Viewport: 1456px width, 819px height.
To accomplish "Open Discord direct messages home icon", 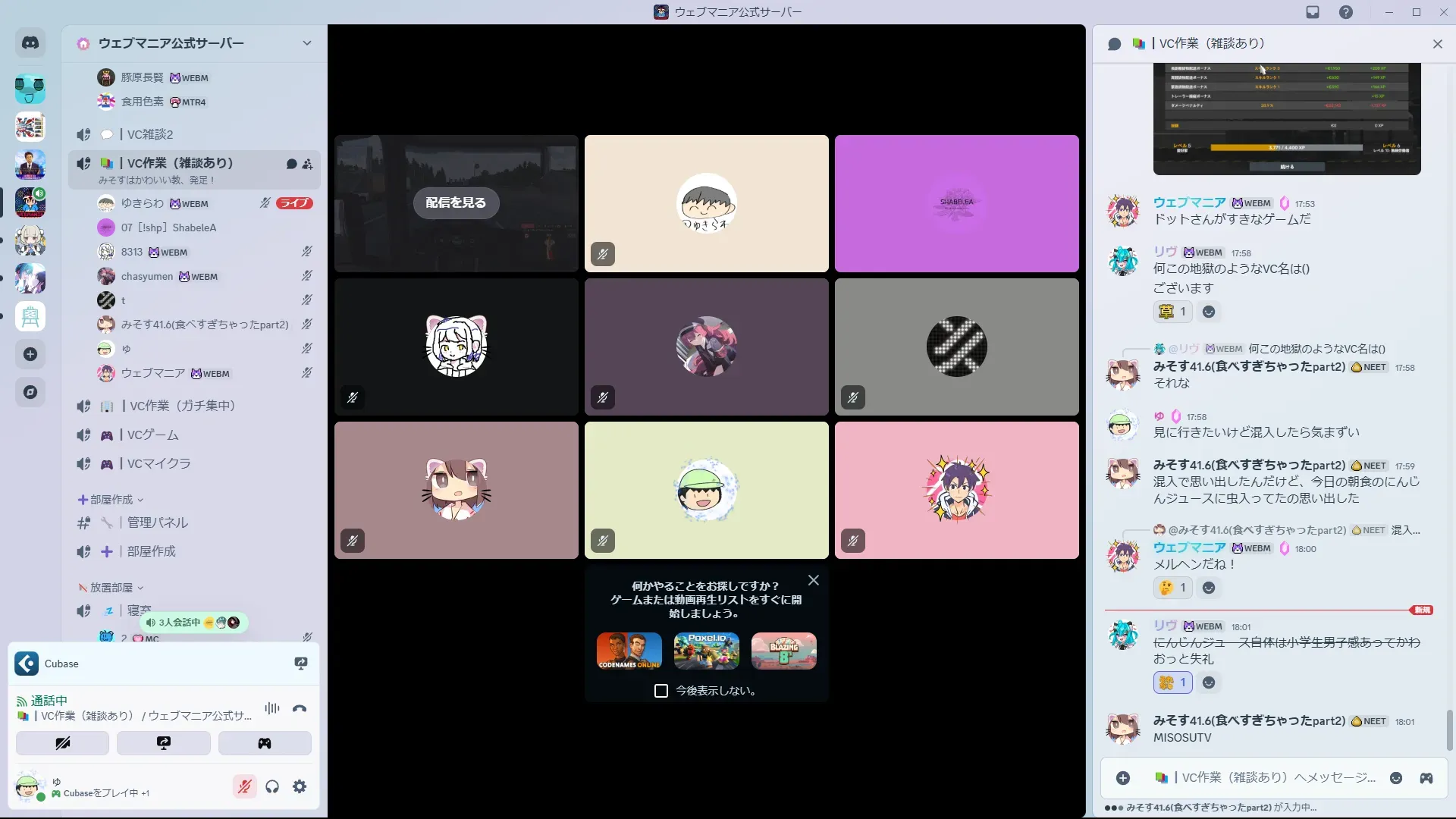I will (30, 43).
